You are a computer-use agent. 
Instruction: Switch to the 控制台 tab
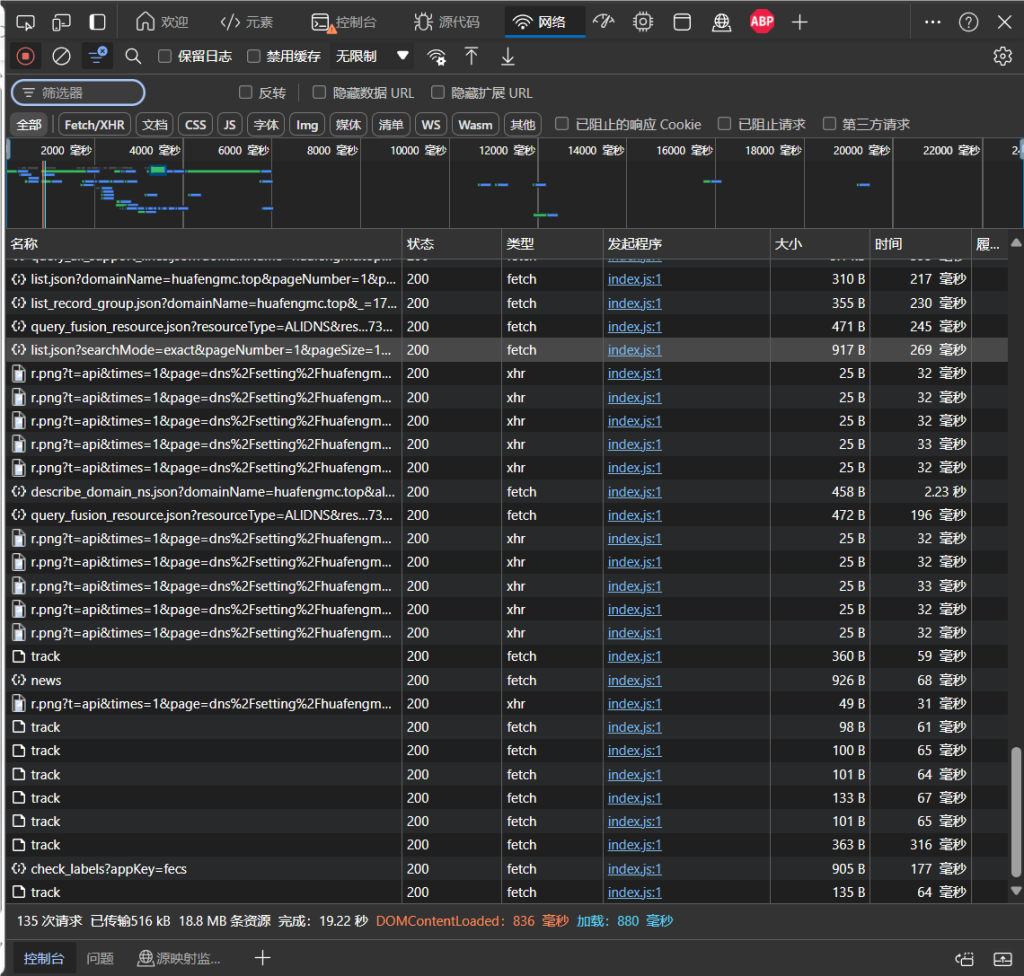click(x=344, y=21)
